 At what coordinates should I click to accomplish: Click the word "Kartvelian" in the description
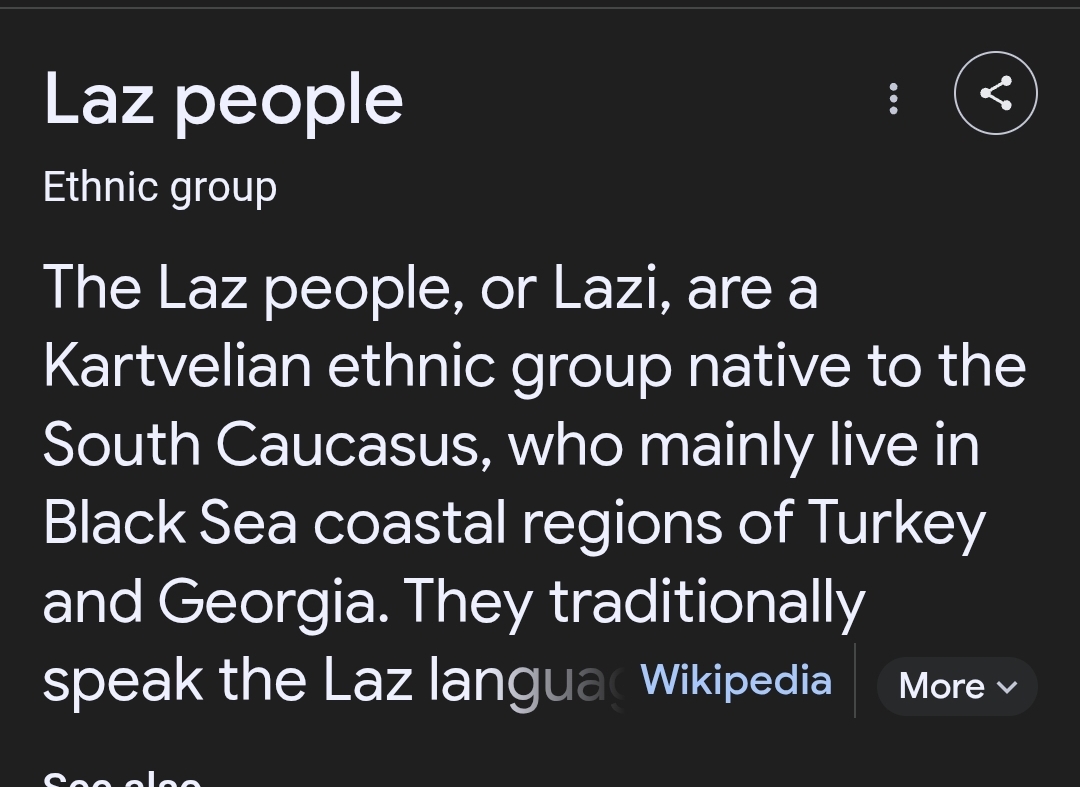[x=178, y=366]
